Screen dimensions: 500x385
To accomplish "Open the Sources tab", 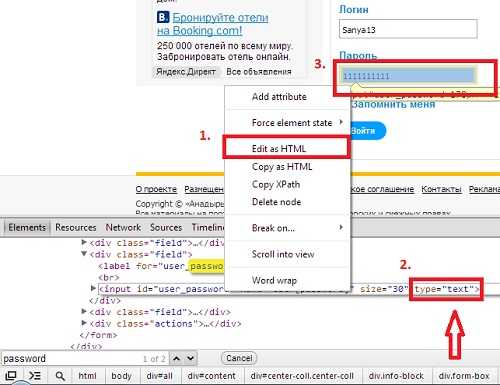I will (166, 228).
